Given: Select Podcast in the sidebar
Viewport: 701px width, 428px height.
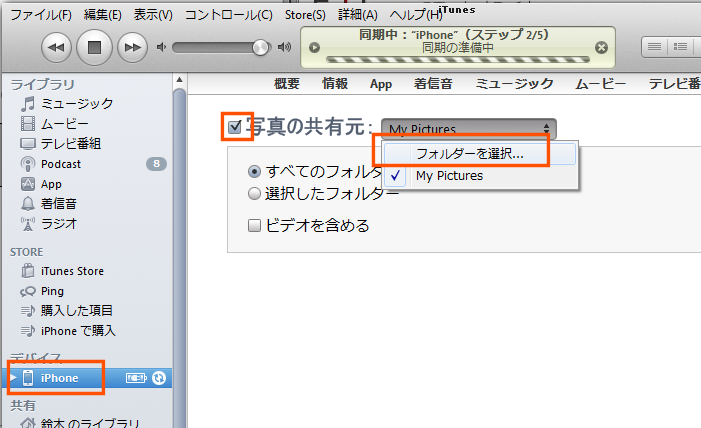Looking at the screenshot, I should point(61,164).
